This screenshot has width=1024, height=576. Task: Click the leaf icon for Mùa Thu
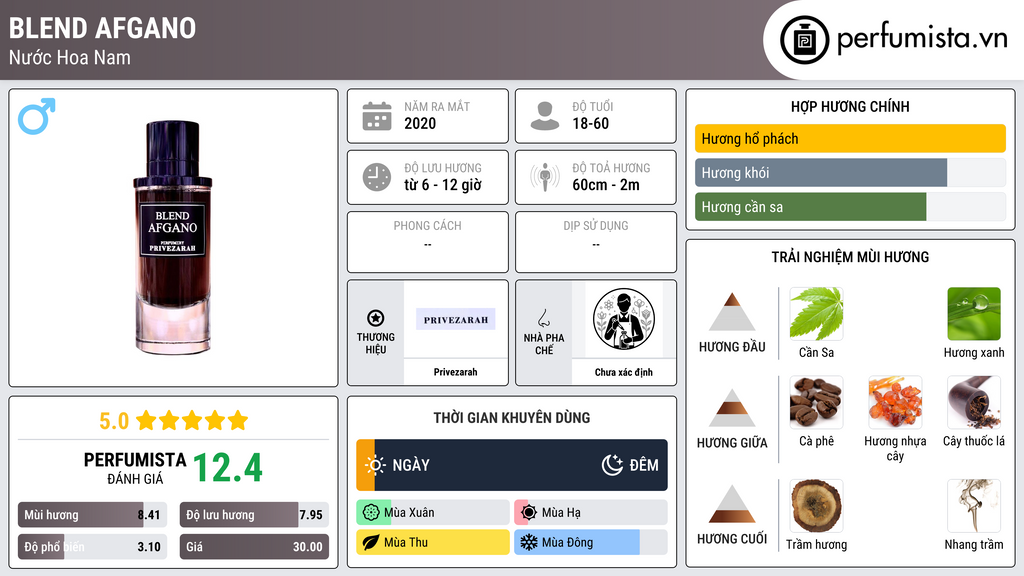[371, 542]
